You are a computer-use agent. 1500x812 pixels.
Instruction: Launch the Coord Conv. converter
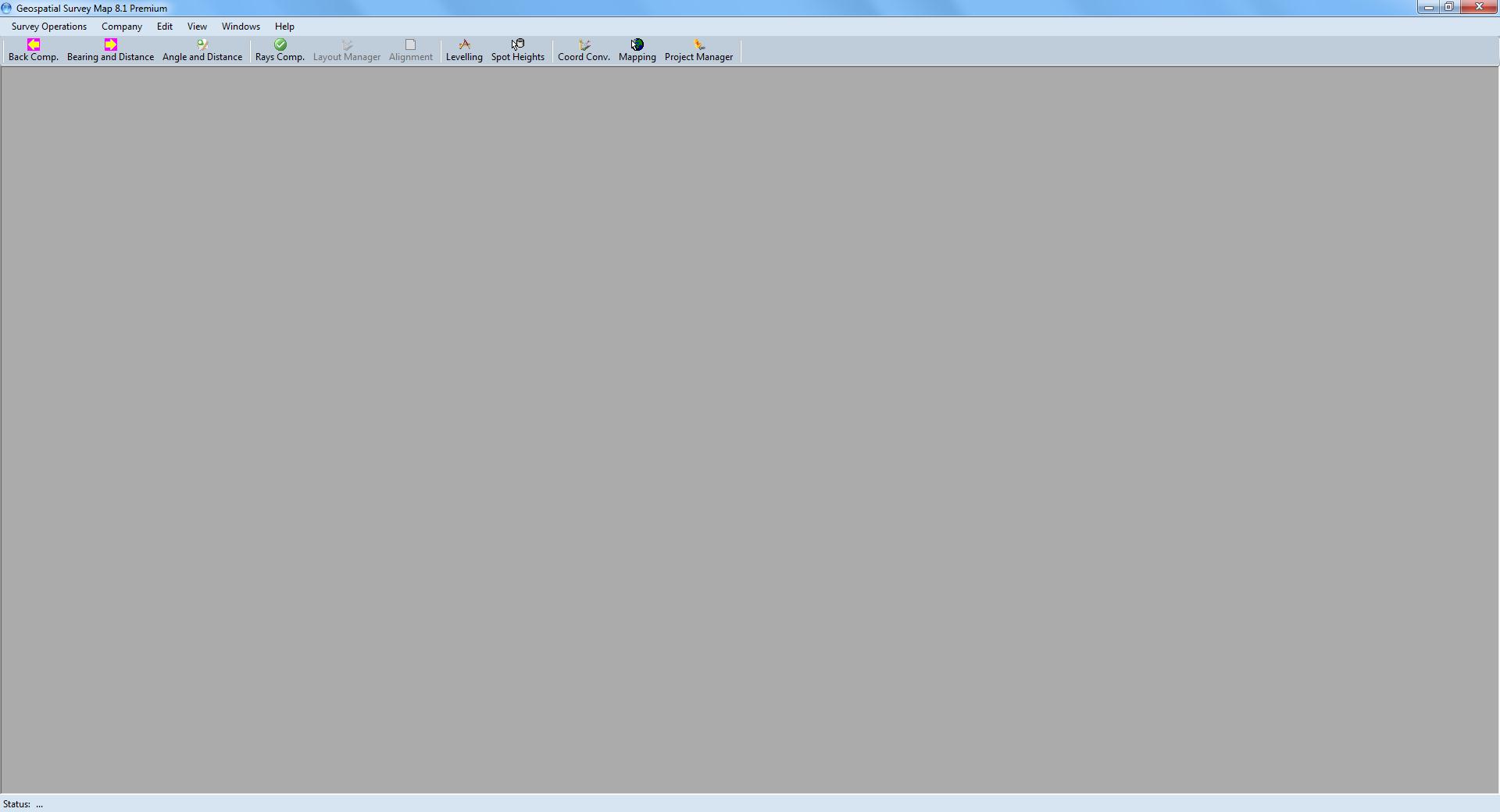(584, 51)
